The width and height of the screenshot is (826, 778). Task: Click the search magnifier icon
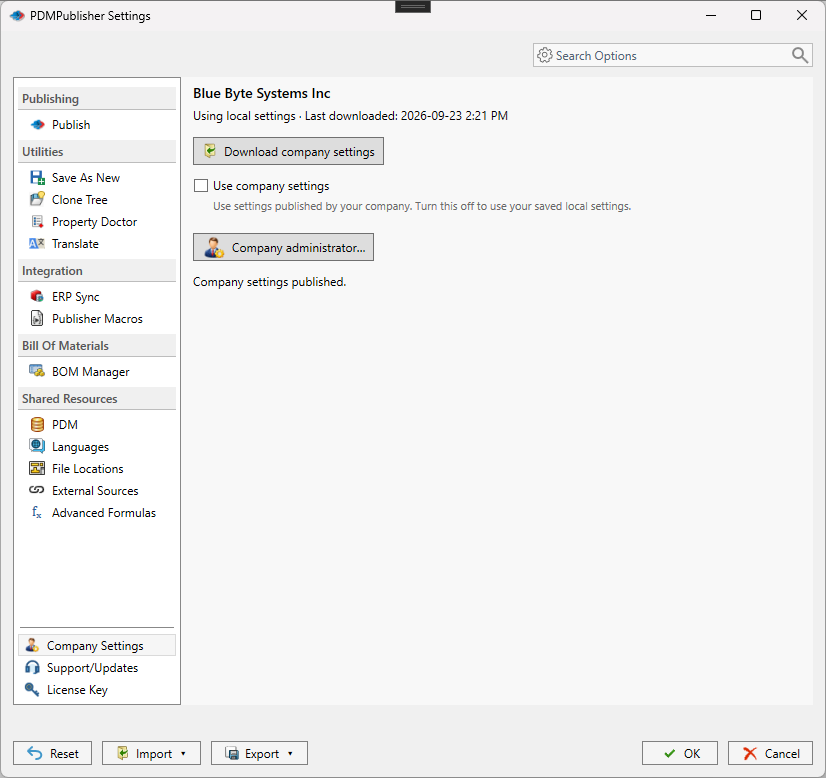800,55
